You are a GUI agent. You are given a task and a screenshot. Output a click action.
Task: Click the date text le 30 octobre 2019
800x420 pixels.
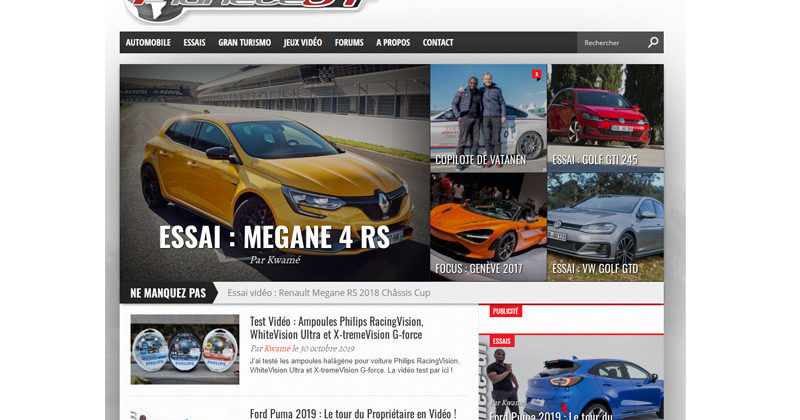tap(323, 349)
